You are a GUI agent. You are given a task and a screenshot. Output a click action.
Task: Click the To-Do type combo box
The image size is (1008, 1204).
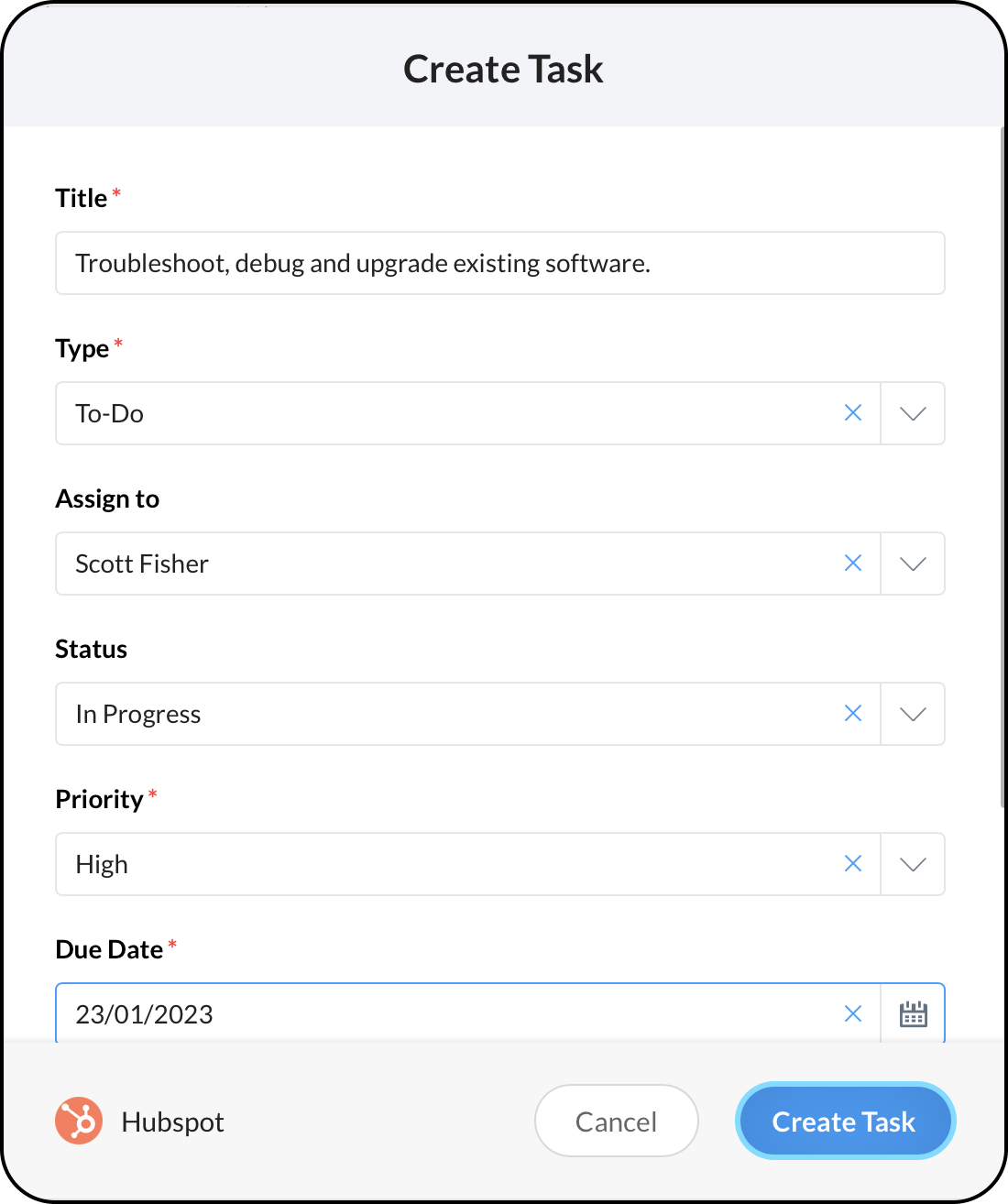point(440,413)
